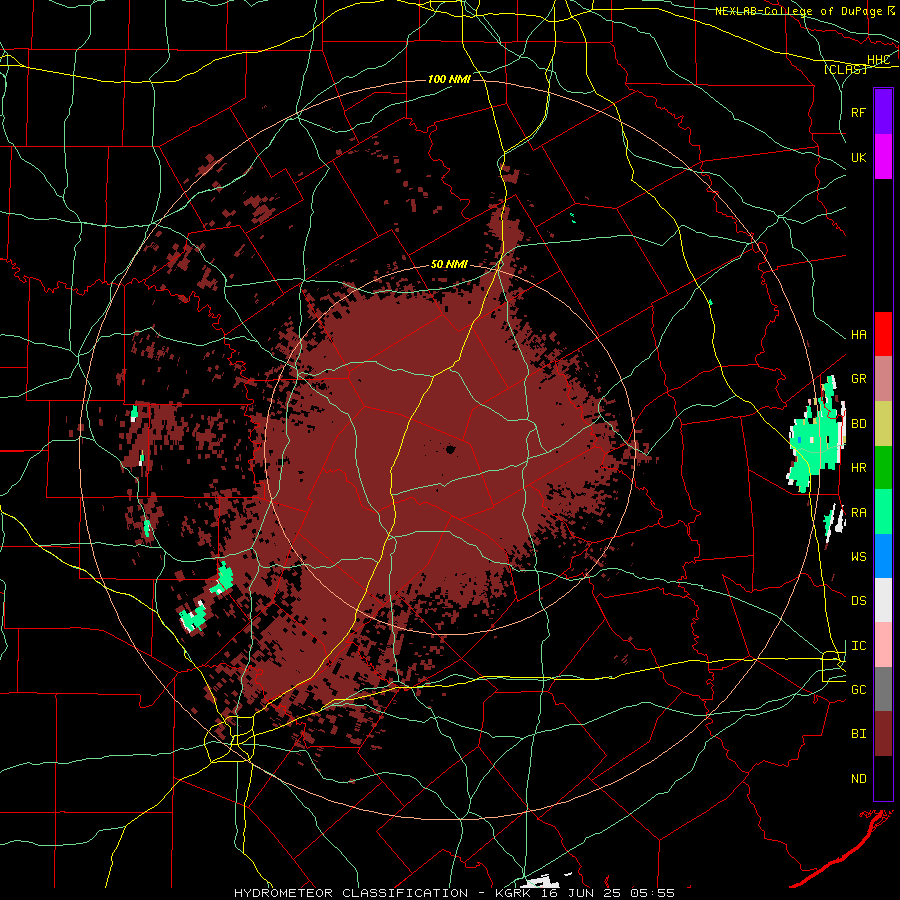Click the HYDROMETEOR CLASSIFICATION title text
The height and width of the screenshot is (900, 900).
pos(351,893)
